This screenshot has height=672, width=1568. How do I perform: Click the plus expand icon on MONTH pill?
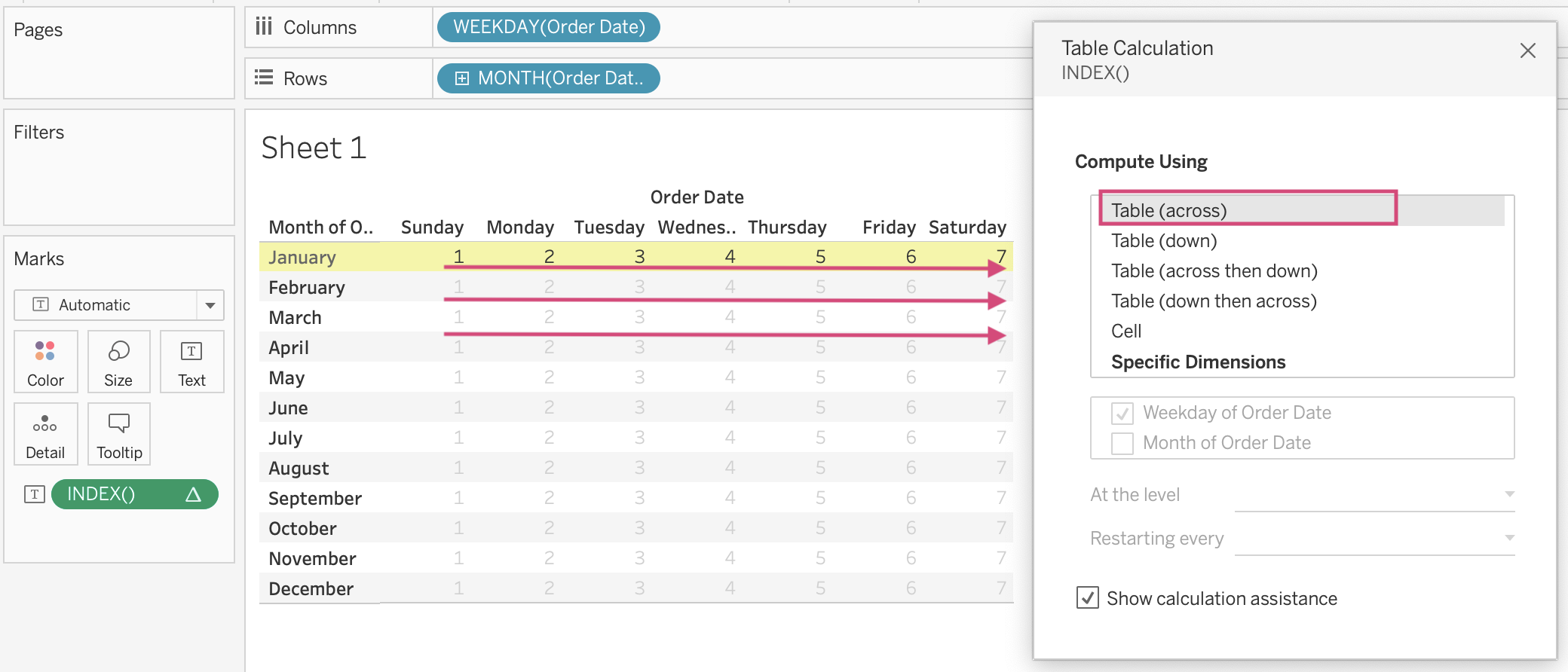(x=462, y=78)
